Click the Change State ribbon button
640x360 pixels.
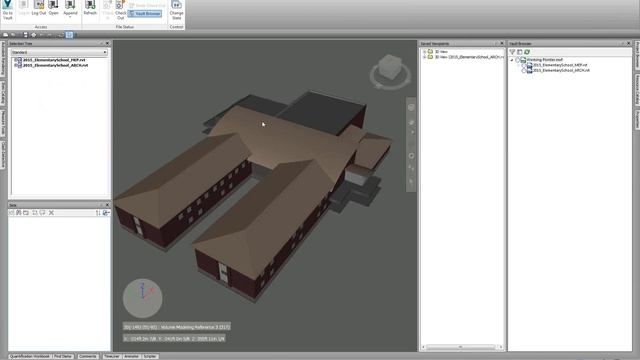[x=176, y=10]
